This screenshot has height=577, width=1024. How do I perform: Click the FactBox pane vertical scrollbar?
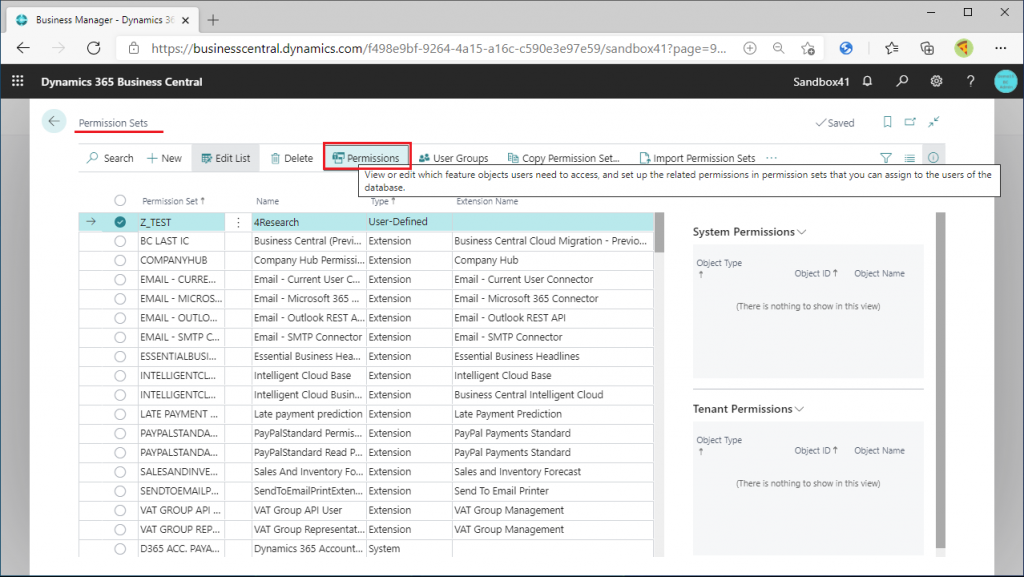[x=940, y=380]
